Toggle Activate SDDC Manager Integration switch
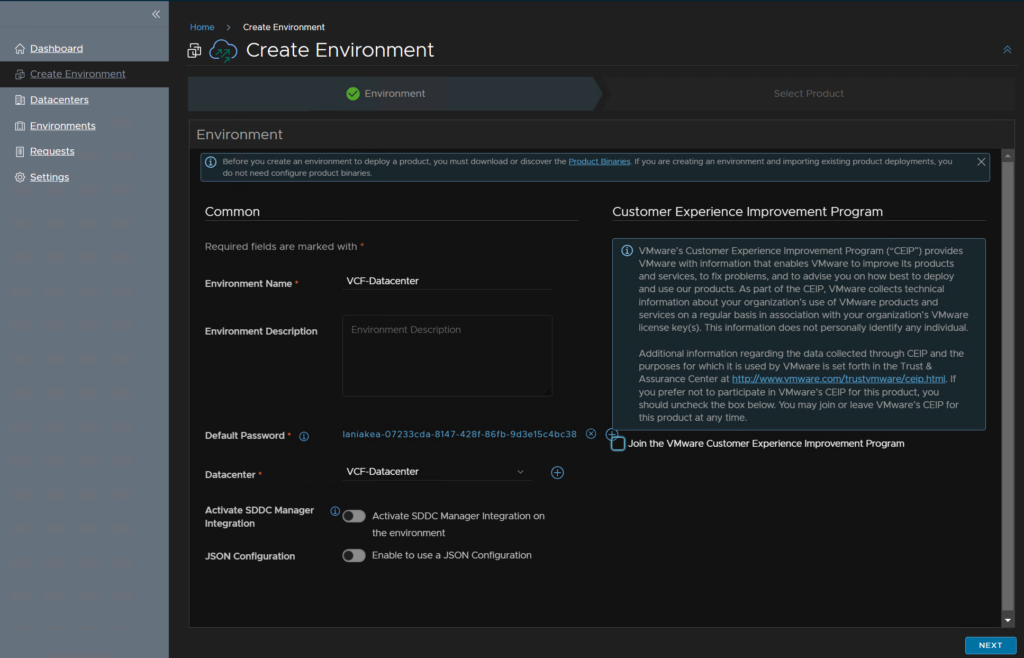The image size is (1024, 658). pos(354,516)
